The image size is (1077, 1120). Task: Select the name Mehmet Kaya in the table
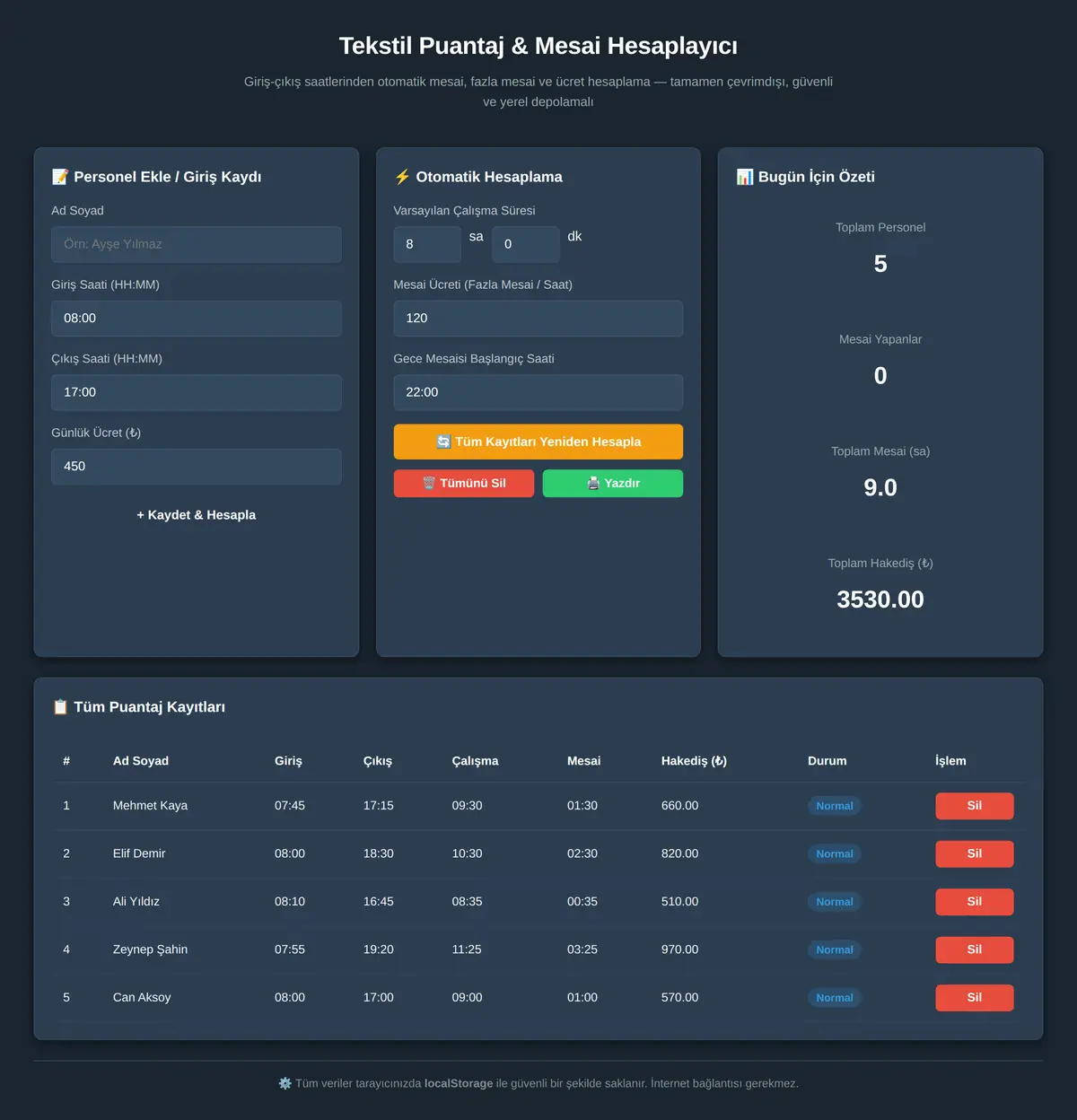point(150,806)
